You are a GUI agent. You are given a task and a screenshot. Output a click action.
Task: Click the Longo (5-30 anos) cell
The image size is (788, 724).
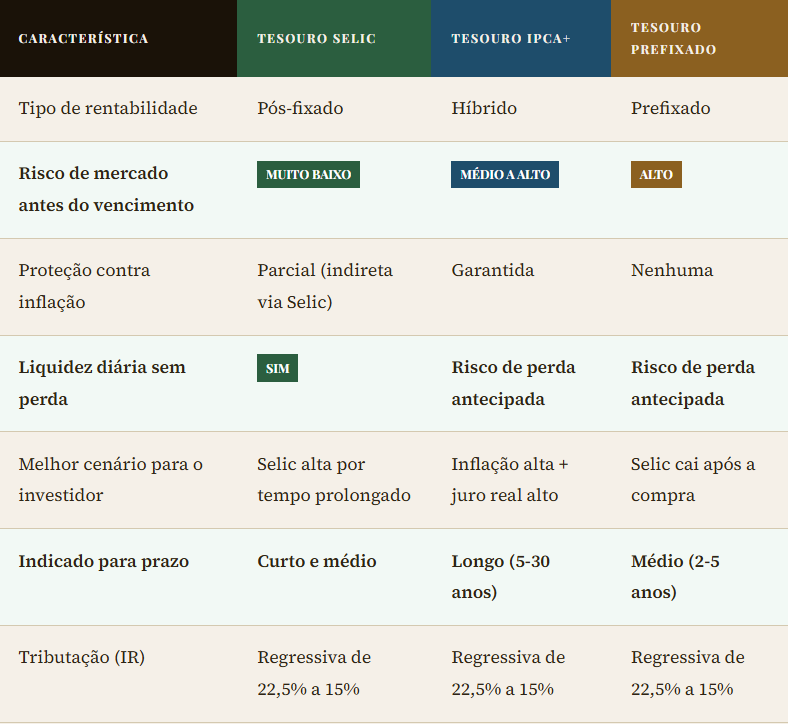tap(500, 577)
